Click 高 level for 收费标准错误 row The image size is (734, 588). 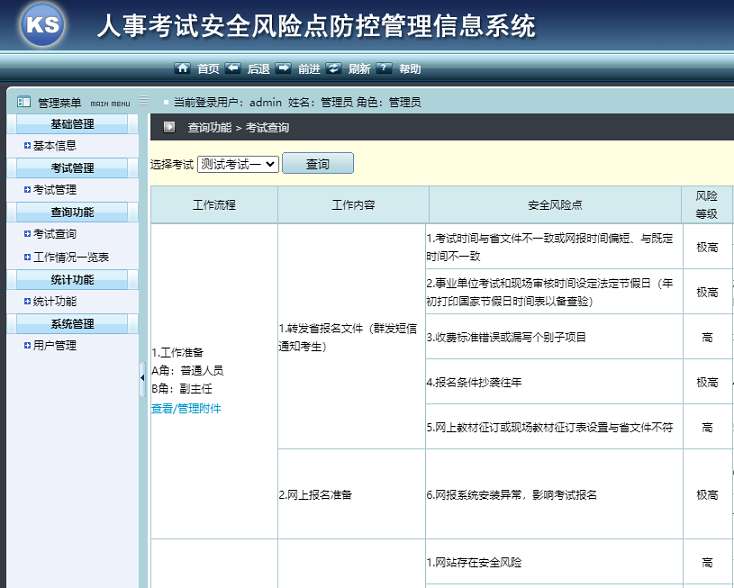point(707,337)
